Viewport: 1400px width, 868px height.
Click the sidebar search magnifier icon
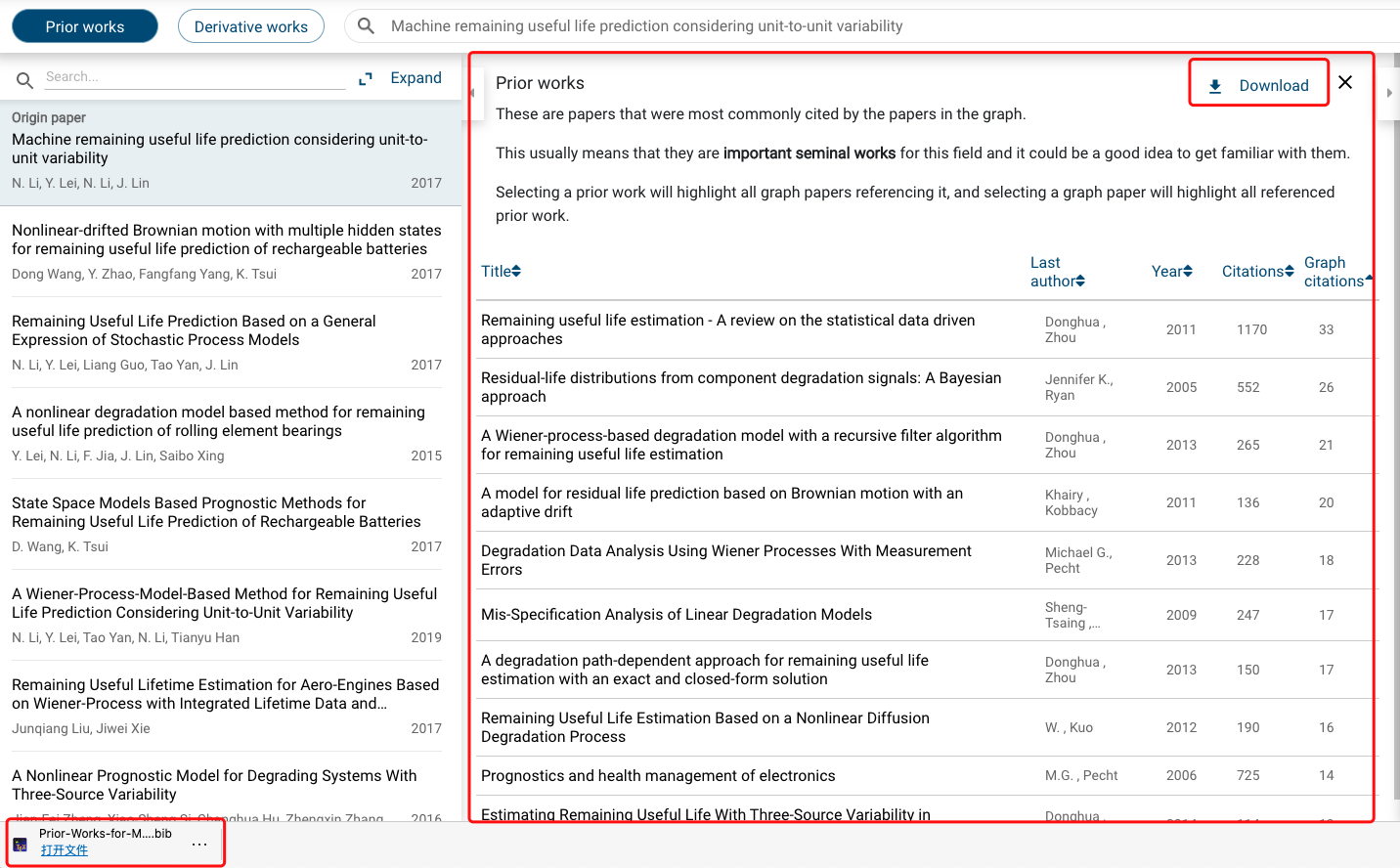click(24, 79)
